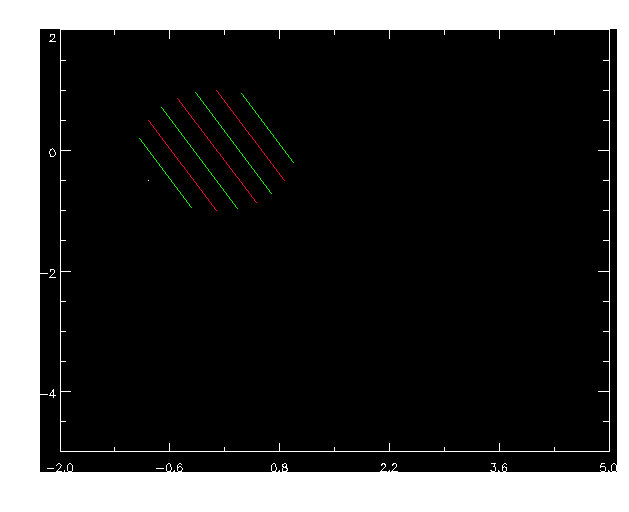Select the x-axis label 3.6
Screen dimensions: 629x512
coord(499,467)
